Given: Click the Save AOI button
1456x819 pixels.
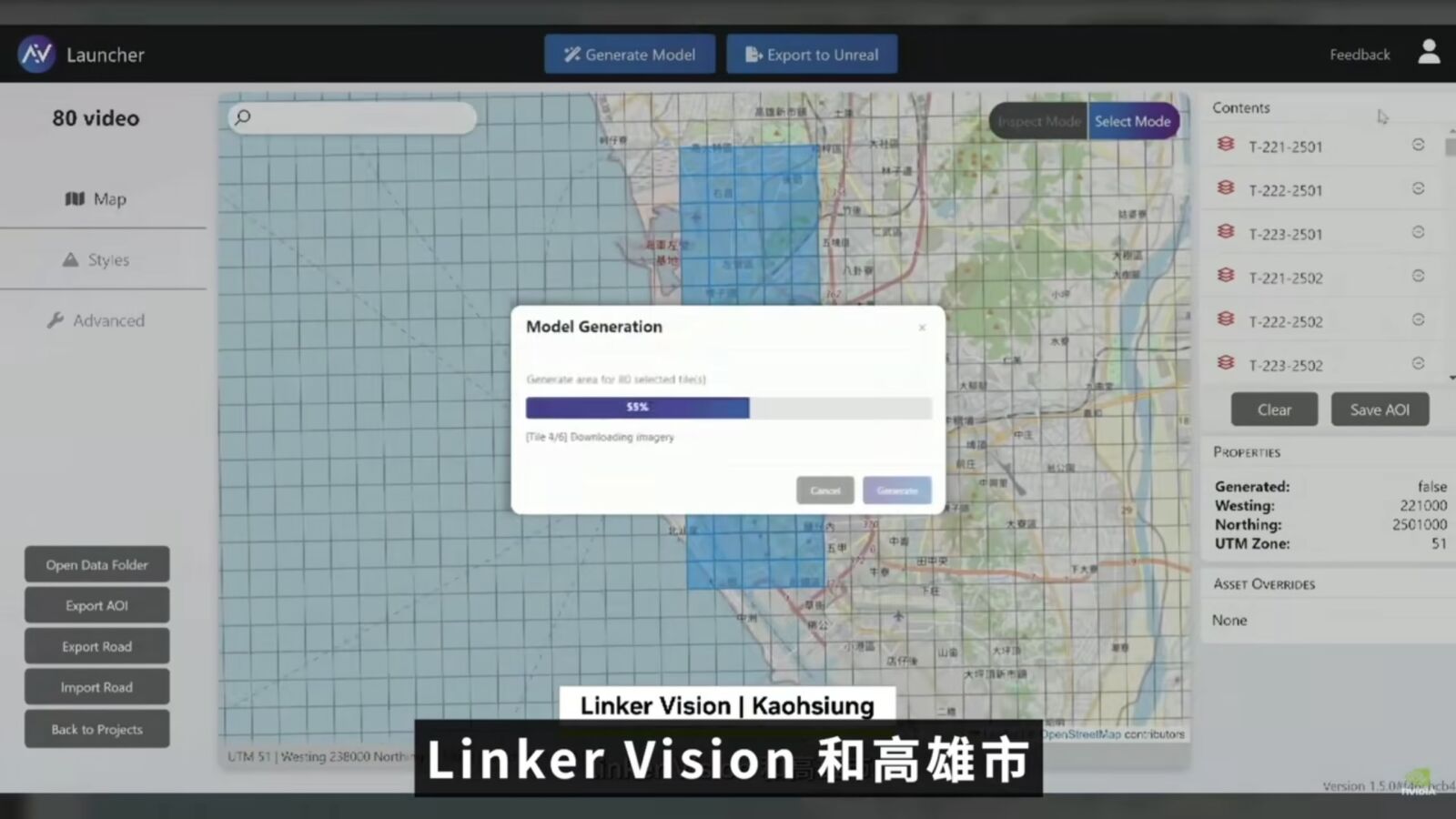Looking at the screenshot, I should click(x=1380, y=409).
